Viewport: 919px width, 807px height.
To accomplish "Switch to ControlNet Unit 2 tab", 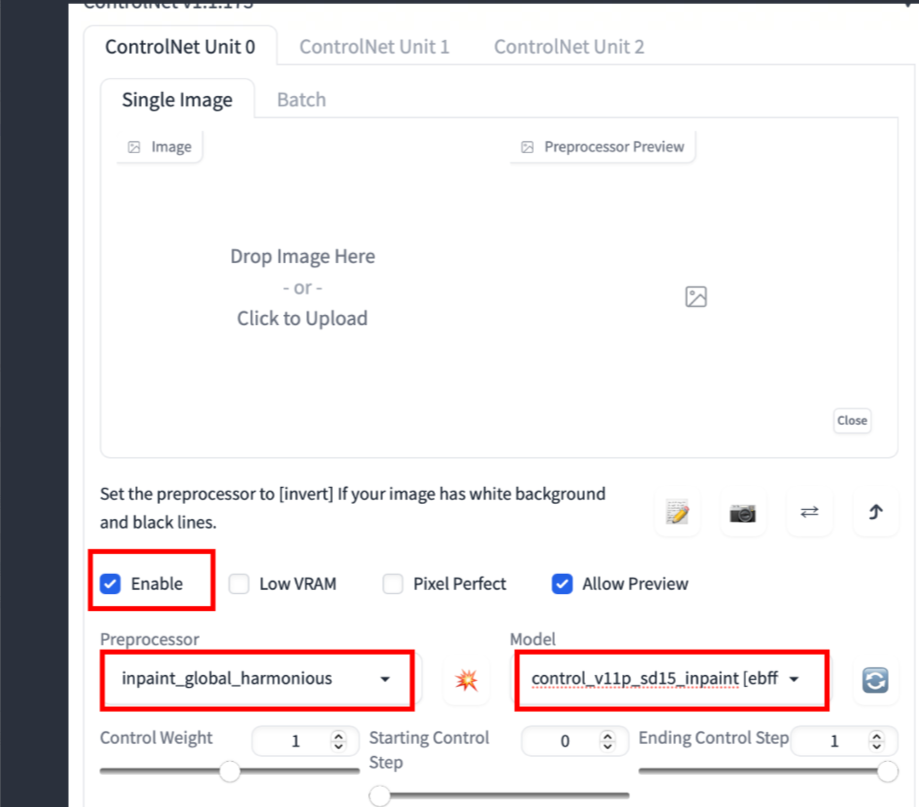I will click(569, 47).
